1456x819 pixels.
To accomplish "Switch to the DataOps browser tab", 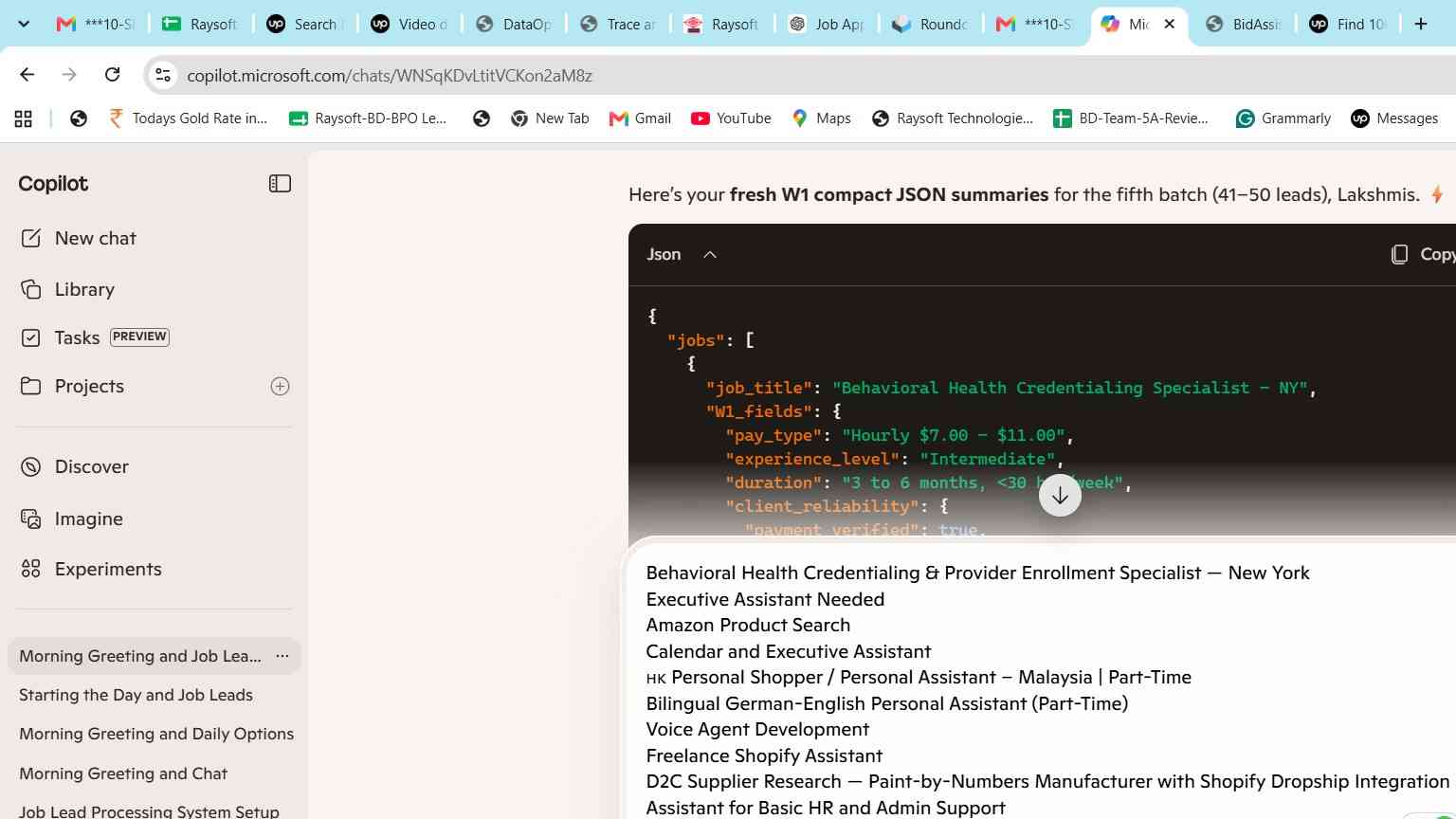I will pyautogui.click(x=514, y=24).
